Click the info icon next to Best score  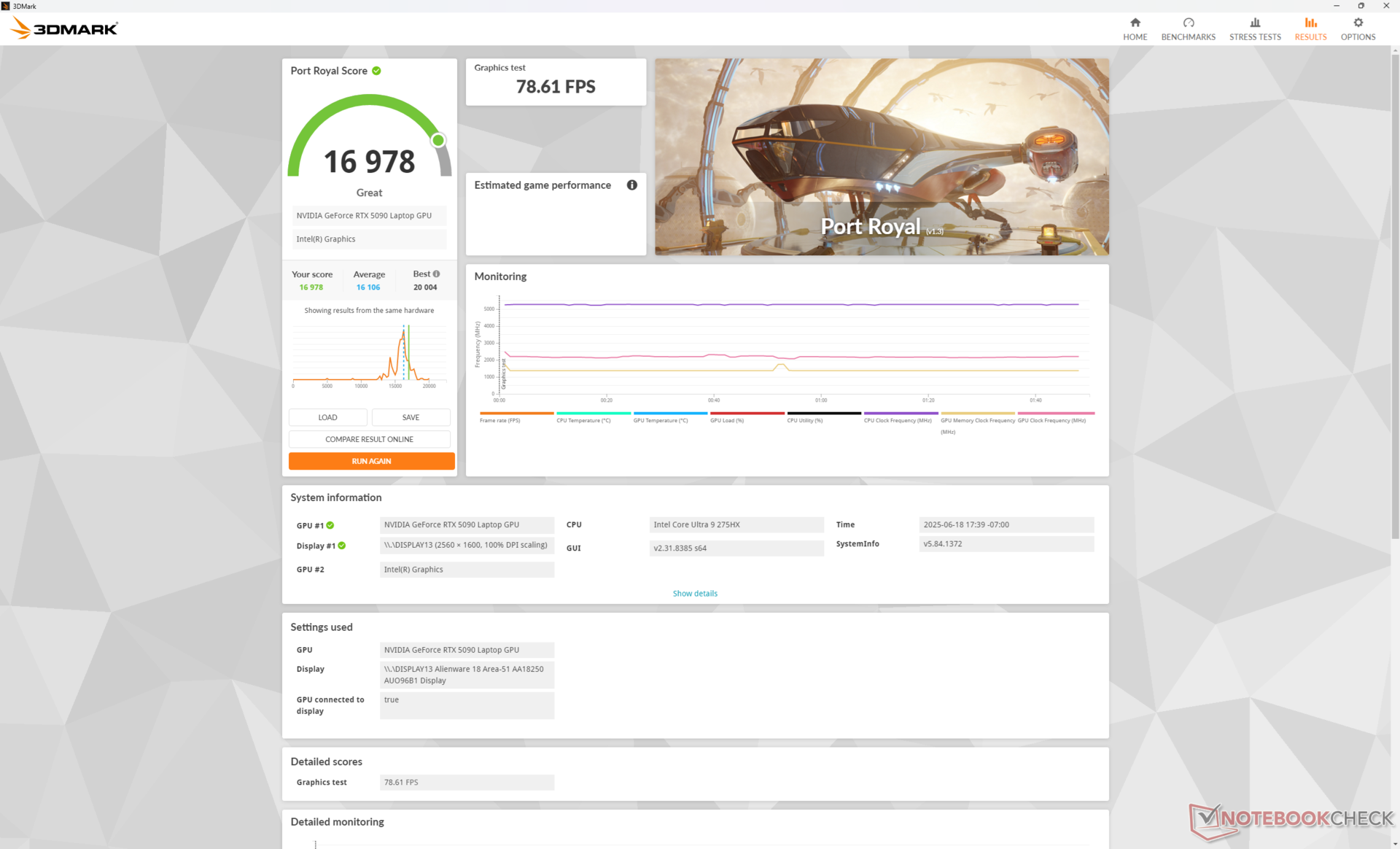pyautogui.click(x=437, y=274)
